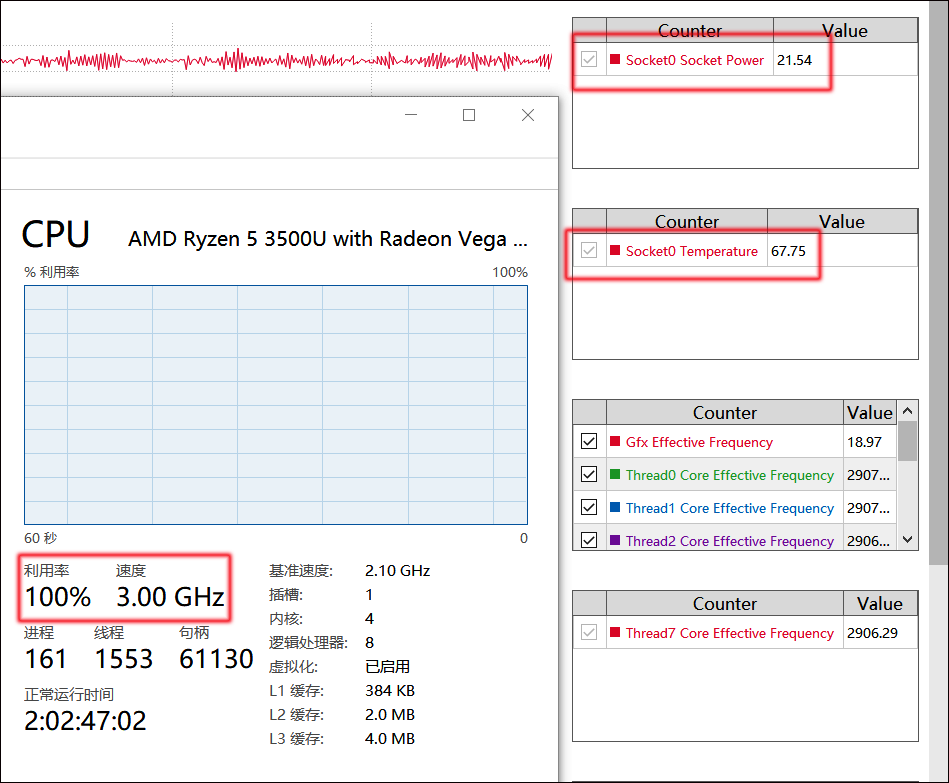949x783 pixels.
Task: Select Socket0 Socket Power row label
Action: pyautogui.click(x=695, y=60)
